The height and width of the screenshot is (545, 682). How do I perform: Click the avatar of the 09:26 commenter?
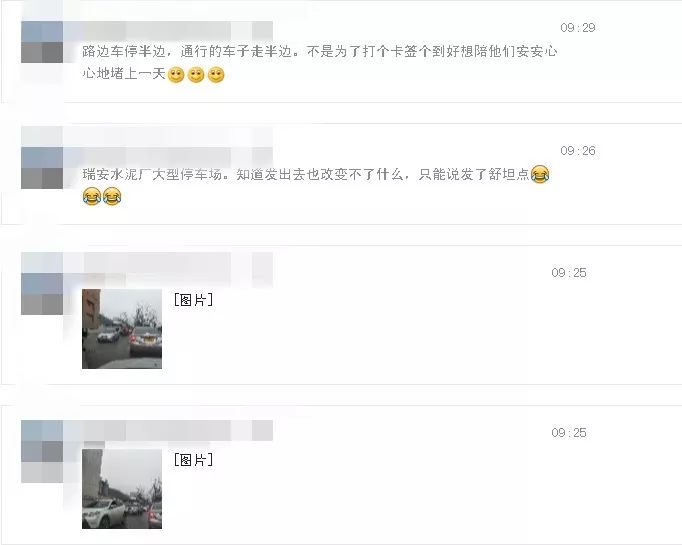(x=42, y=167)
